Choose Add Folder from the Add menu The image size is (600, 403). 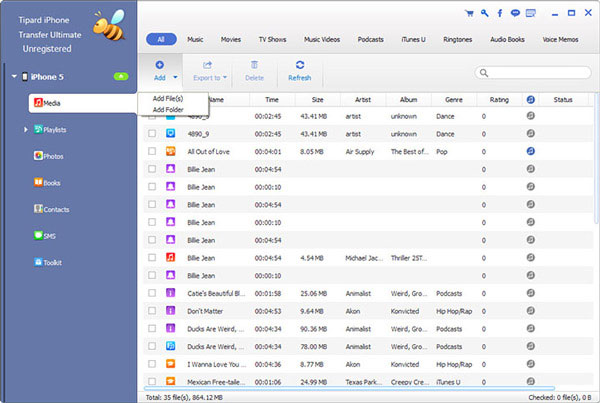pyautogui.click(x=169, y=108)
